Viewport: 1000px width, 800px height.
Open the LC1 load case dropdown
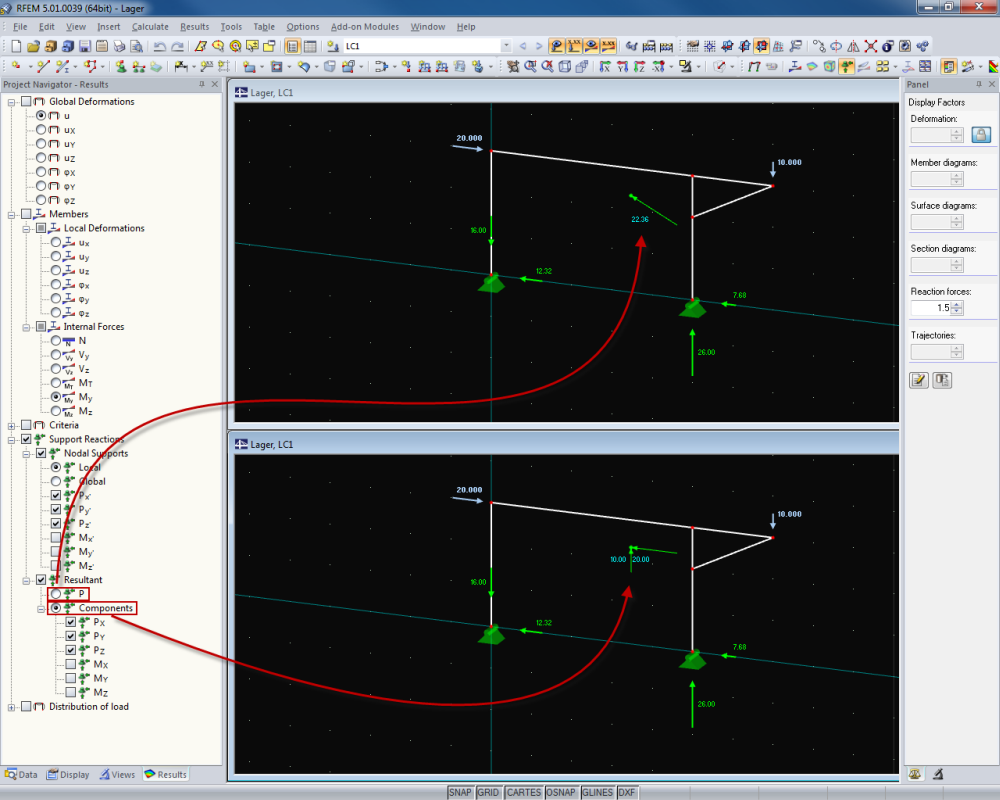[506, 46]
